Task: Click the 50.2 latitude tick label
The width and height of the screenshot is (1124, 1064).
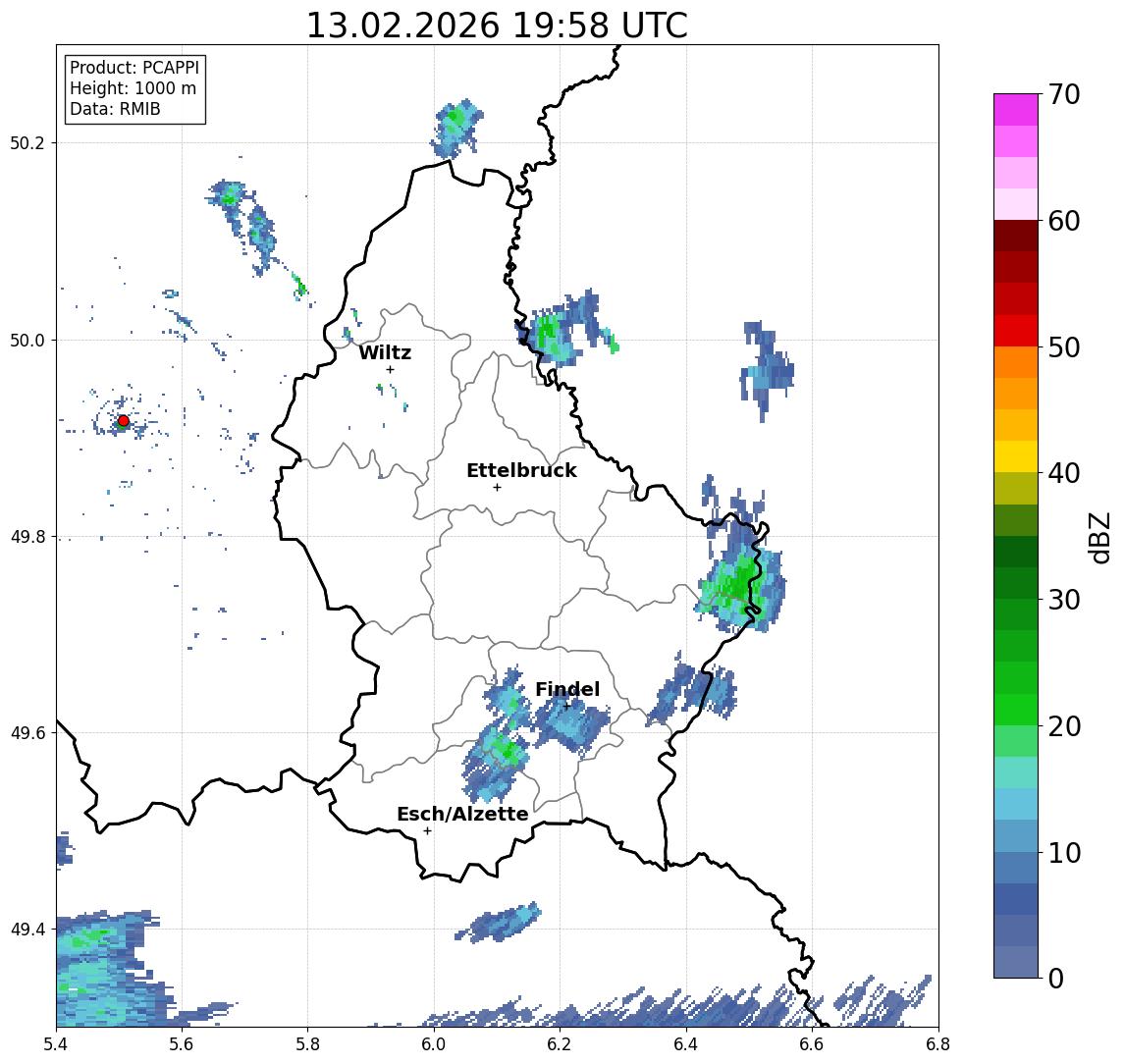Action: 27,142
